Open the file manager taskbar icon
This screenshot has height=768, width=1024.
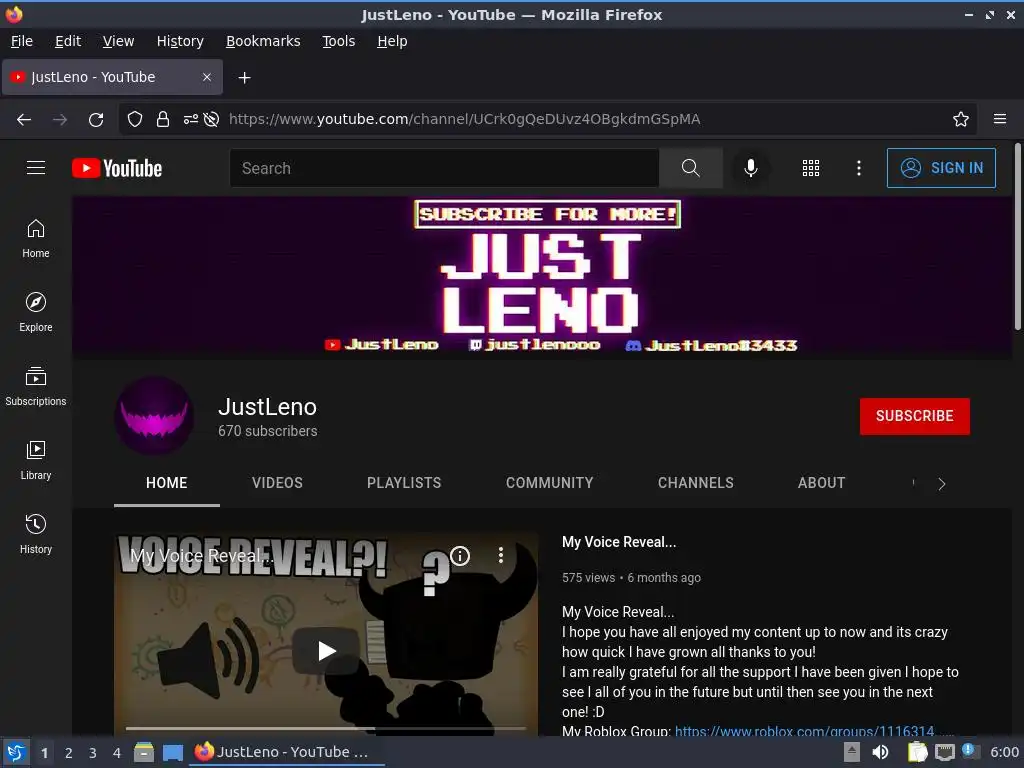coord(144,752)
